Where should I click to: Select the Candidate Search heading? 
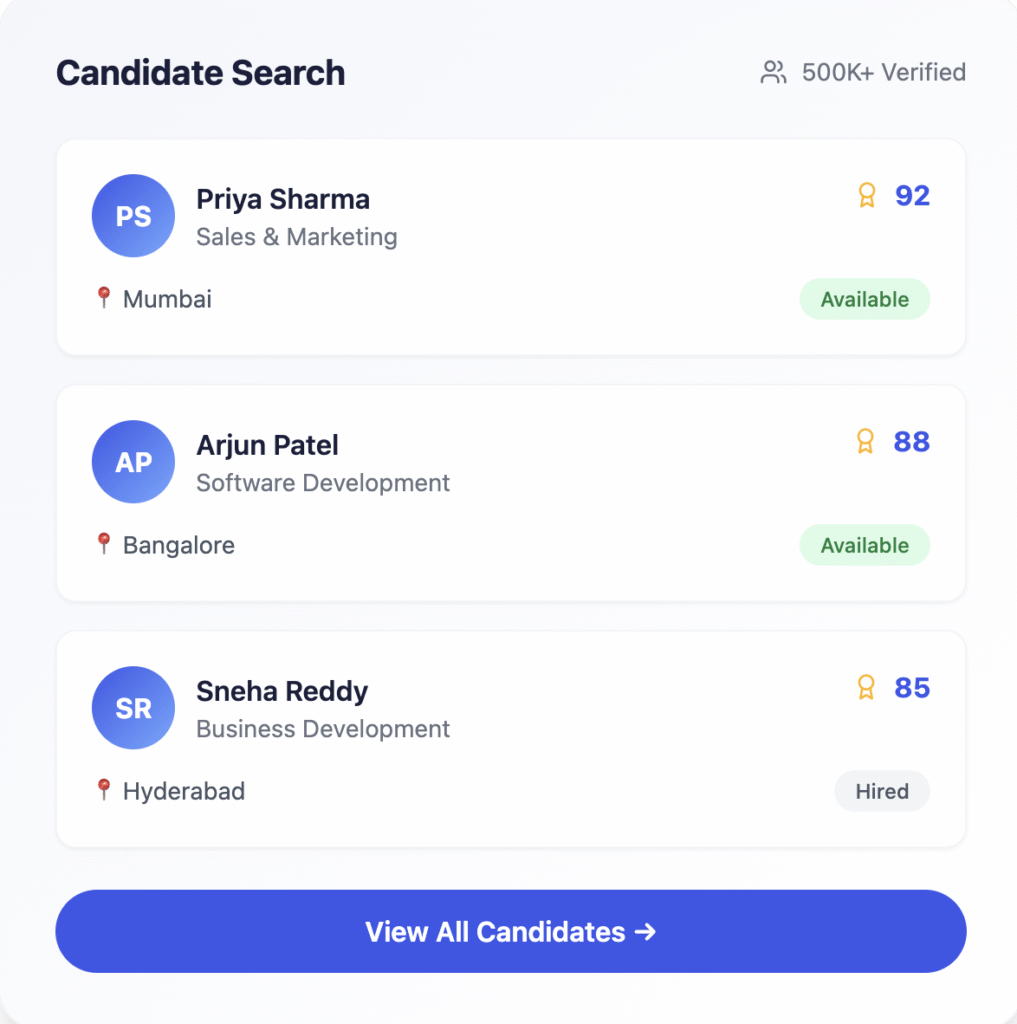coord(200,73)
